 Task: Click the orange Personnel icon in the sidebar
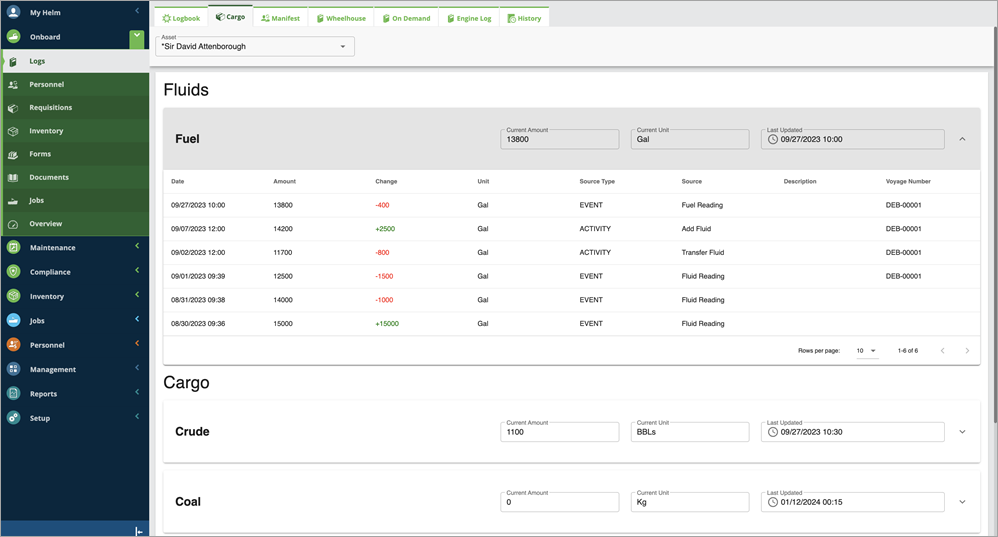point(13,345)
